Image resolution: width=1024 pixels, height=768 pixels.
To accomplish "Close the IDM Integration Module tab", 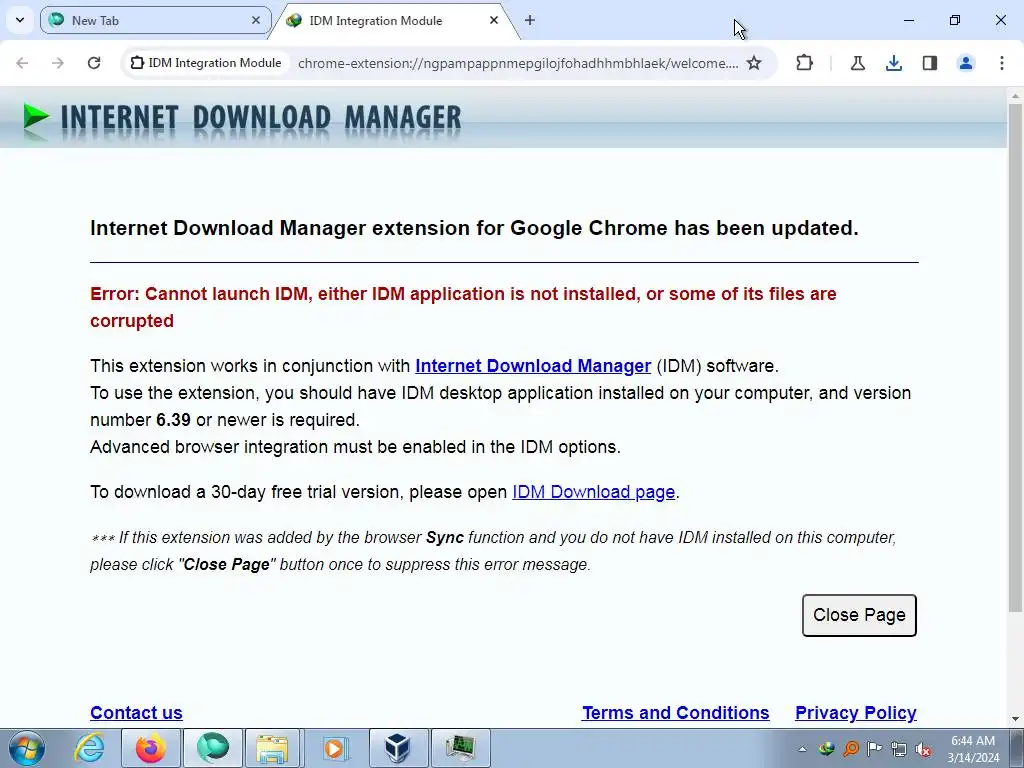I will pyautogui.click(x=494, y=20).
